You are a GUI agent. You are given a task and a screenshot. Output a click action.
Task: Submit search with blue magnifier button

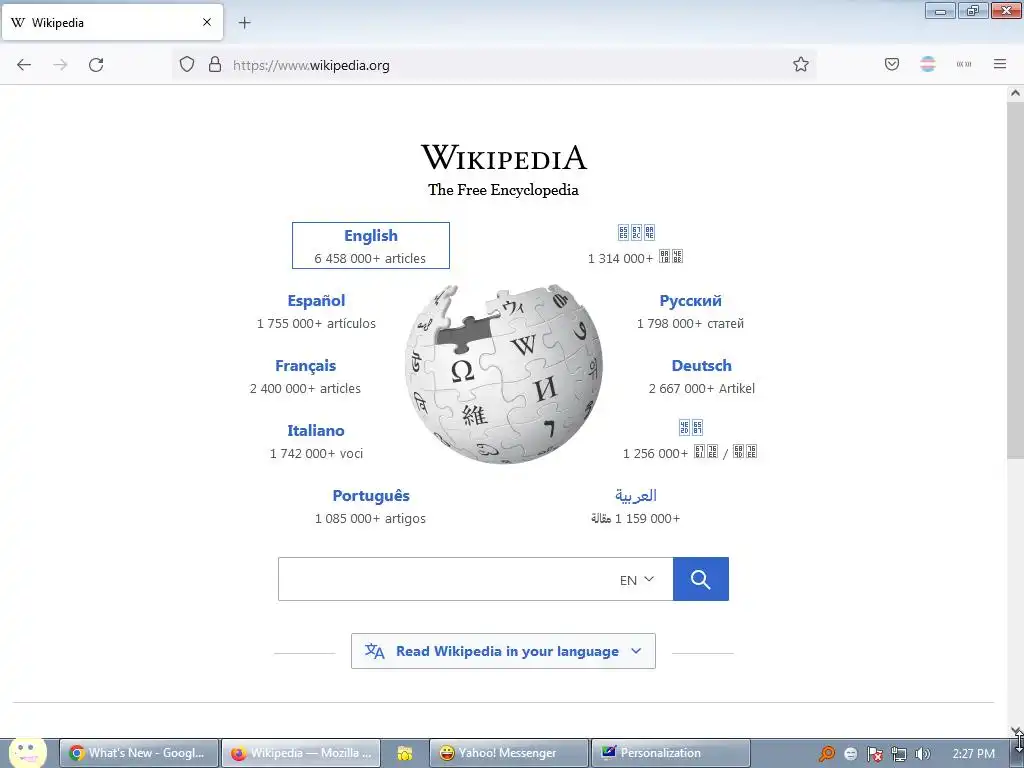point(701,579)
